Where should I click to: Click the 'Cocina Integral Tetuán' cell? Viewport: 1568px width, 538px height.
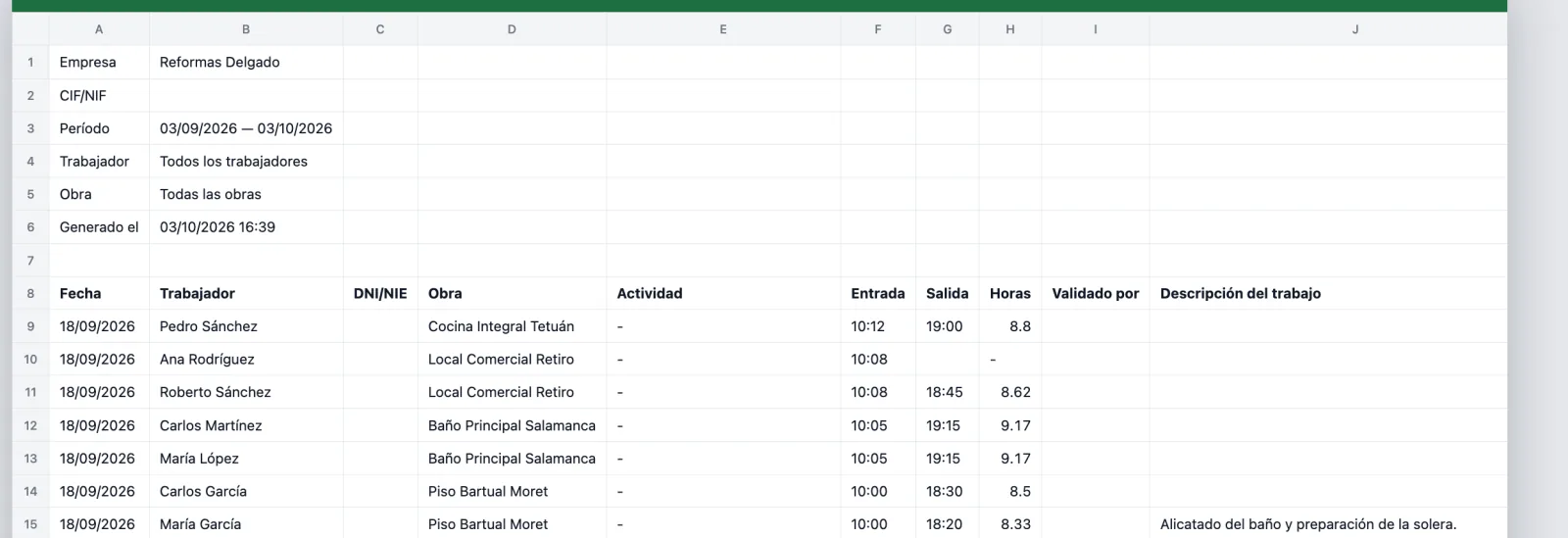point(512,326)
